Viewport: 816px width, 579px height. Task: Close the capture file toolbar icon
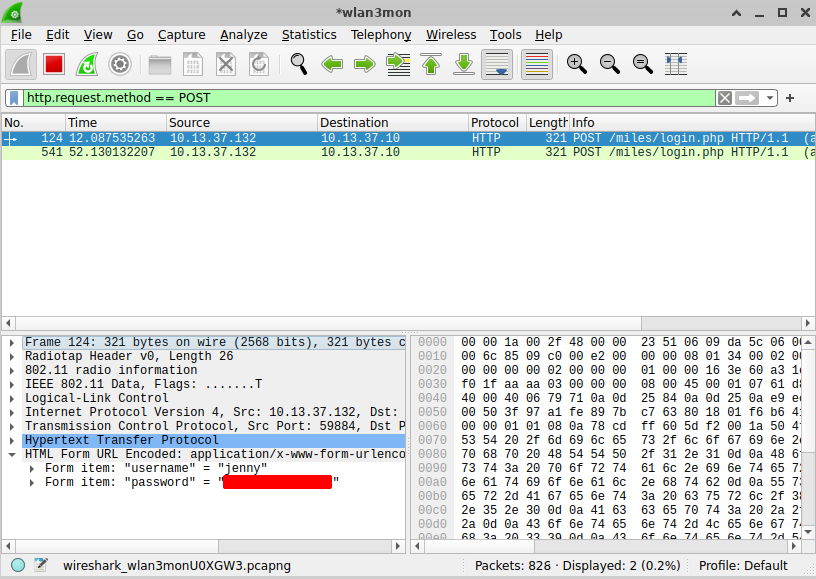click(x=226, y=65)
